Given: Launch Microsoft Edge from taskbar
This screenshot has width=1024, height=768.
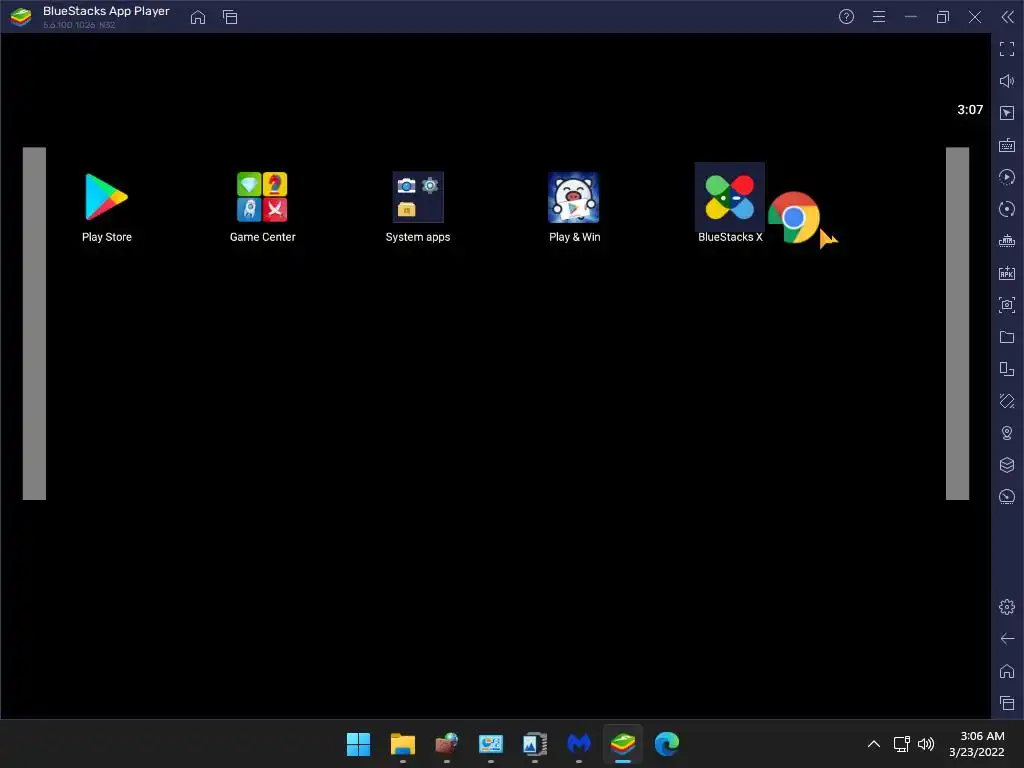Looking at the screenshot, I should (667, 744).
